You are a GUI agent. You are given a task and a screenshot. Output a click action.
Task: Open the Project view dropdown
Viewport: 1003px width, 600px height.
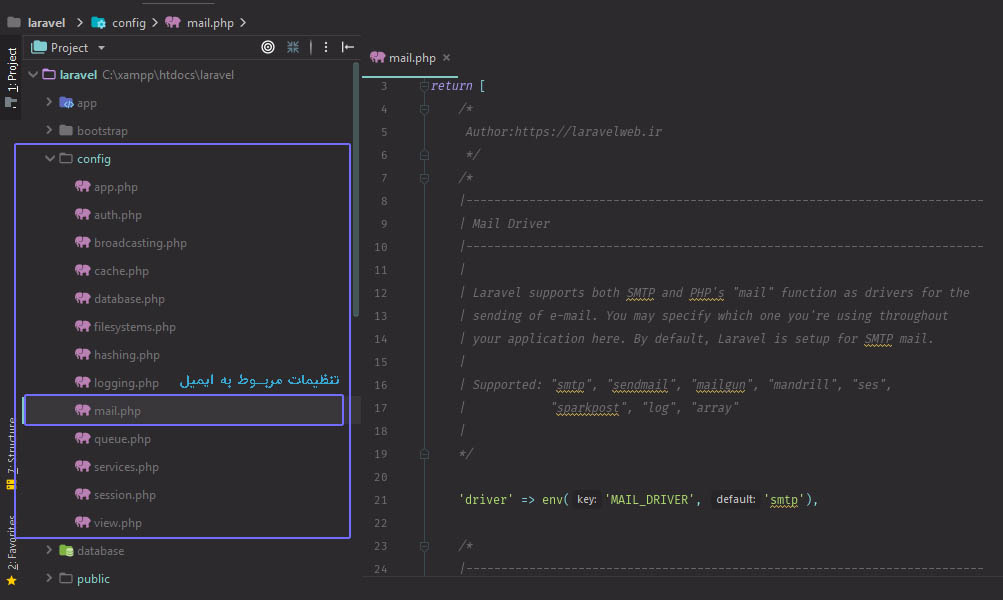[x=101, y=48]
